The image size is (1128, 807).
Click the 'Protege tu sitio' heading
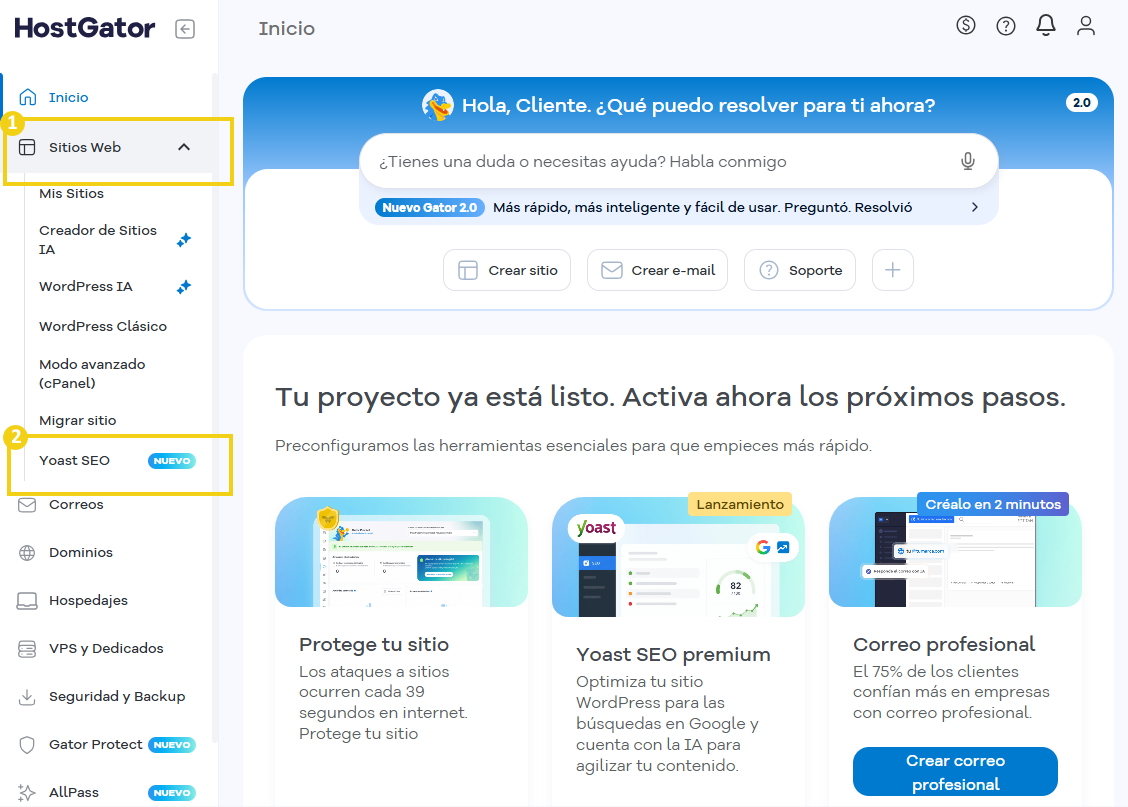(x=374, y=644)
